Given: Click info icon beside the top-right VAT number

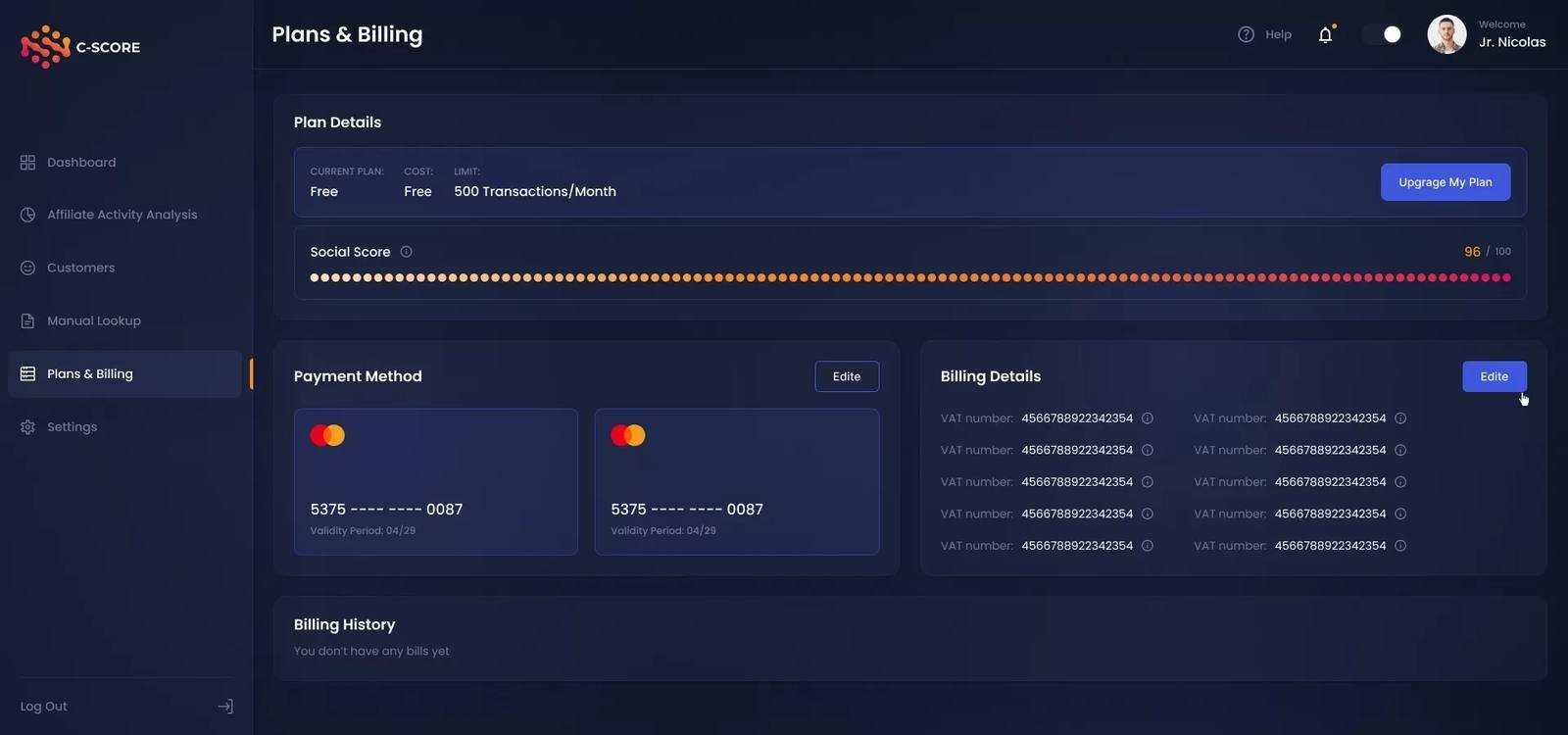Looking at the screenshot, I should [x=1400, y=418].
